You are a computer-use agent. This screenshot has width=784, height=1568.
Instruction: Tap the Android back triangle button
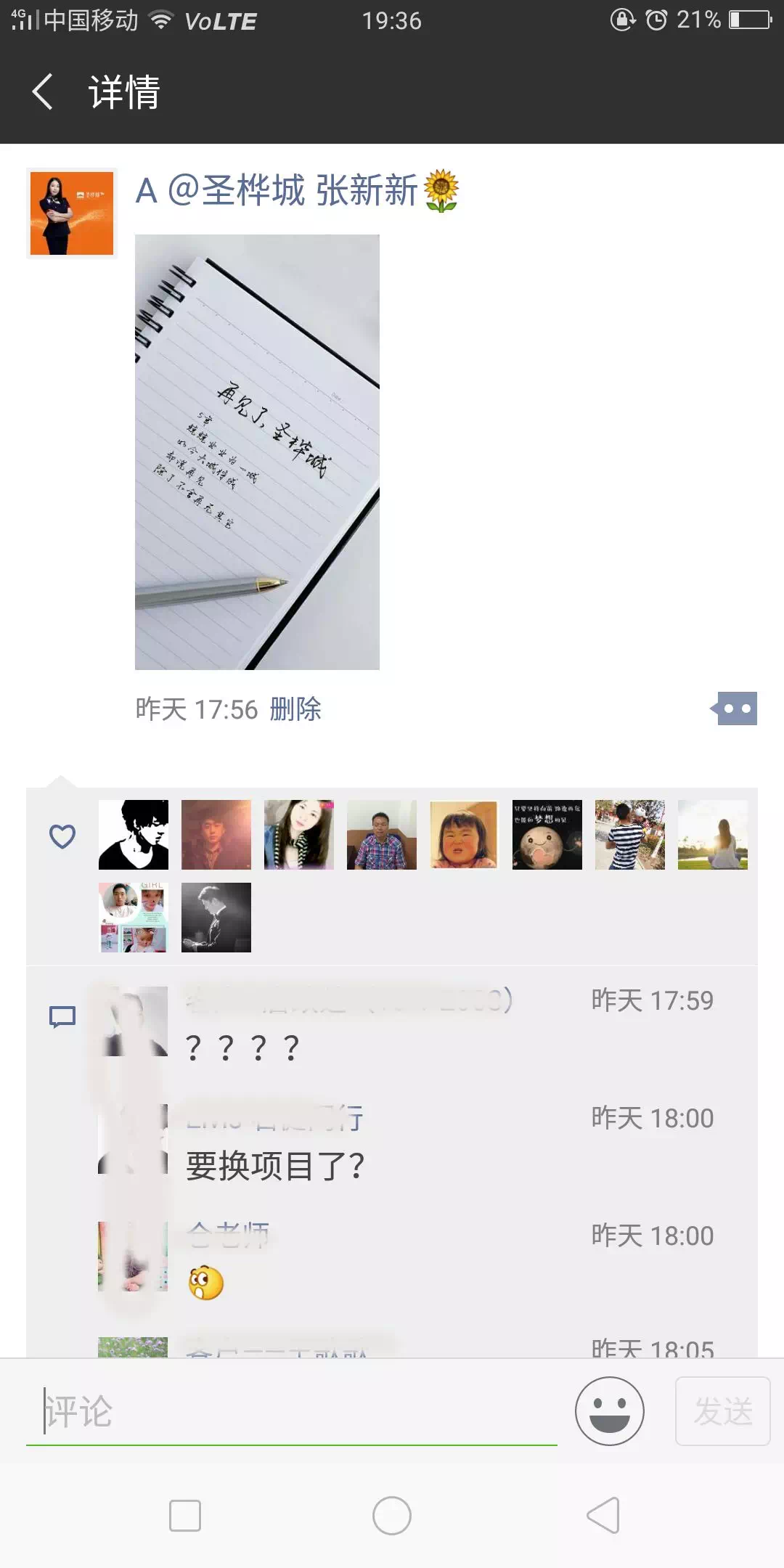(603, 1516)
